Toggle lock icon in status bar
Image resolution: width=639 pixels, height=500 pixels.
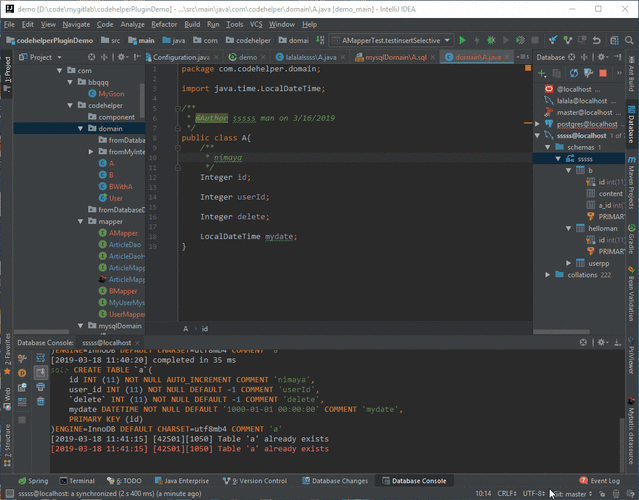[602, 493]
